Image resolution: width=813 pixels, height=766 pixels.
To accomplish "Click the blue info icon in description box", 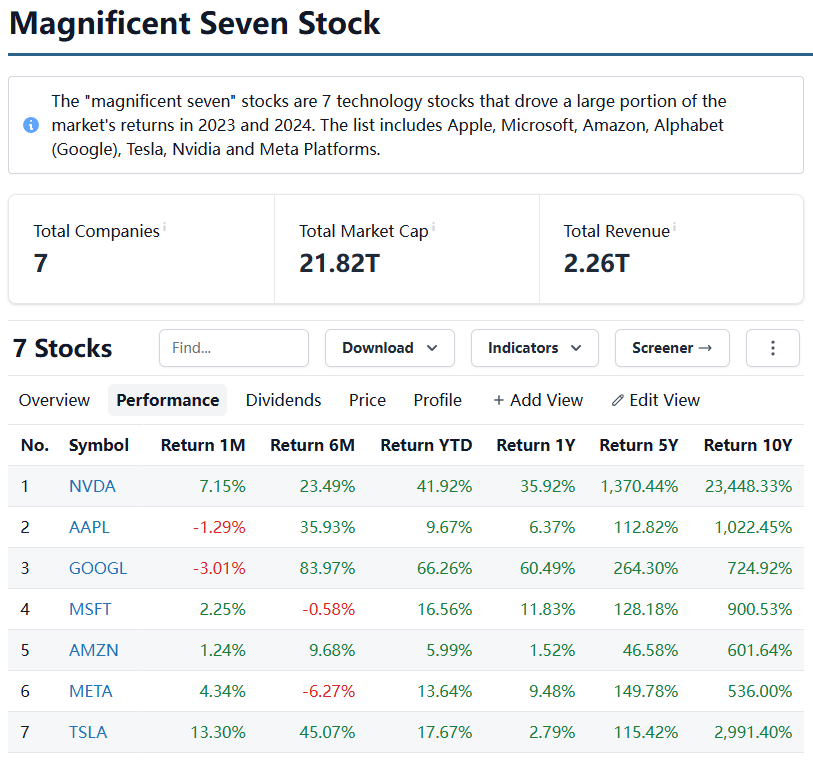I will click(x=31, y=125).
